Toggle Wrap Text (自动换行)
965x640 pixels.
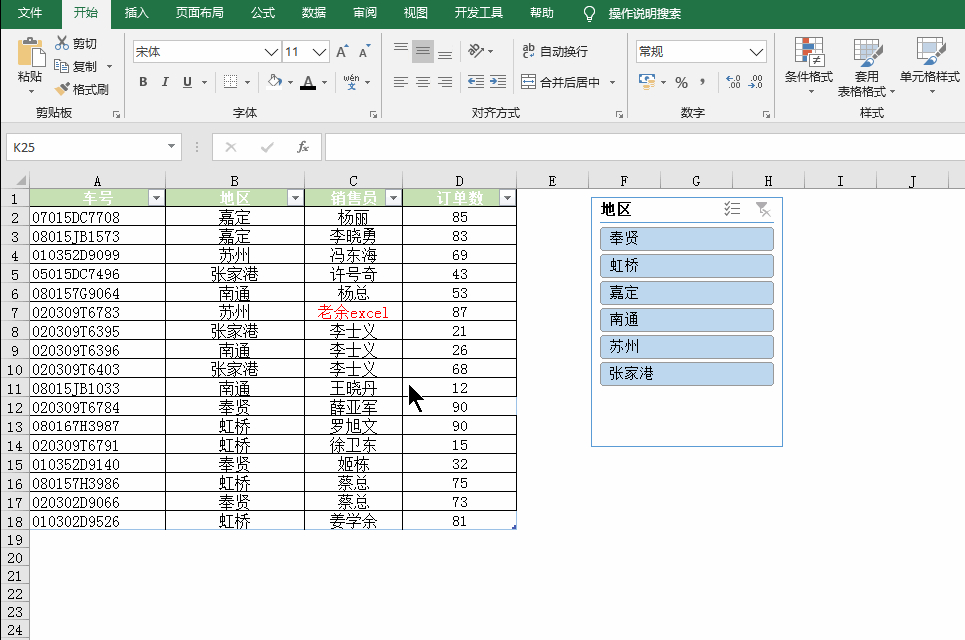pos(555,51)
